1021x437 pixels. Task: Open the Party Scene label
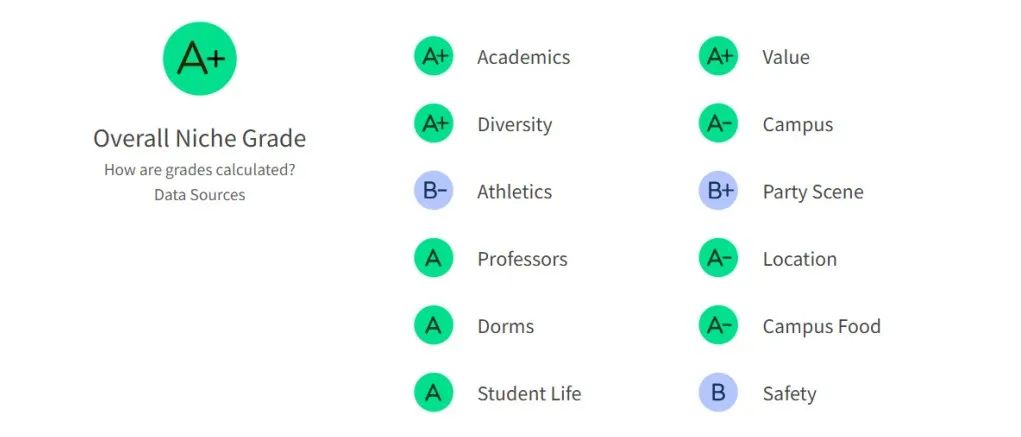coord(813,192)
